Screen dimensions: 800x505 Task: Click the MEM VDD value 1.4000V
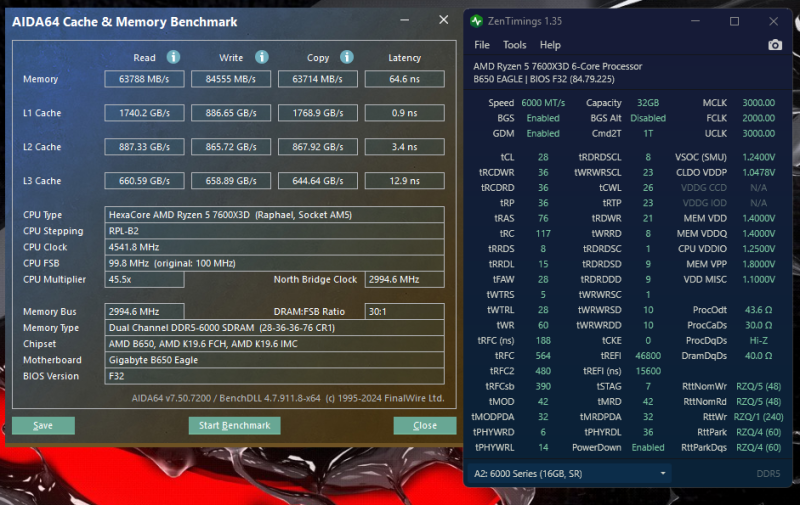pyautogui.click(x=758, y=218)
